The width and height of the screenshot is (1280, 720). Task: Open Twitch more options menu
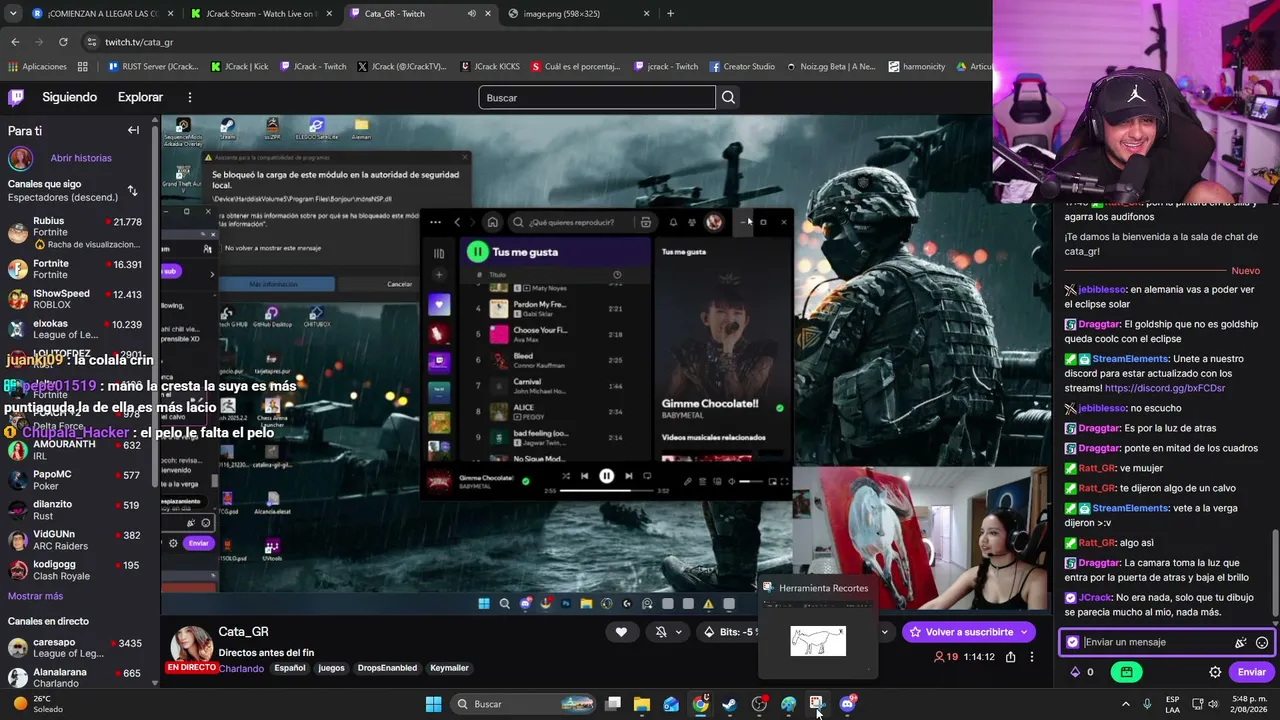click(x=190, y=97)
